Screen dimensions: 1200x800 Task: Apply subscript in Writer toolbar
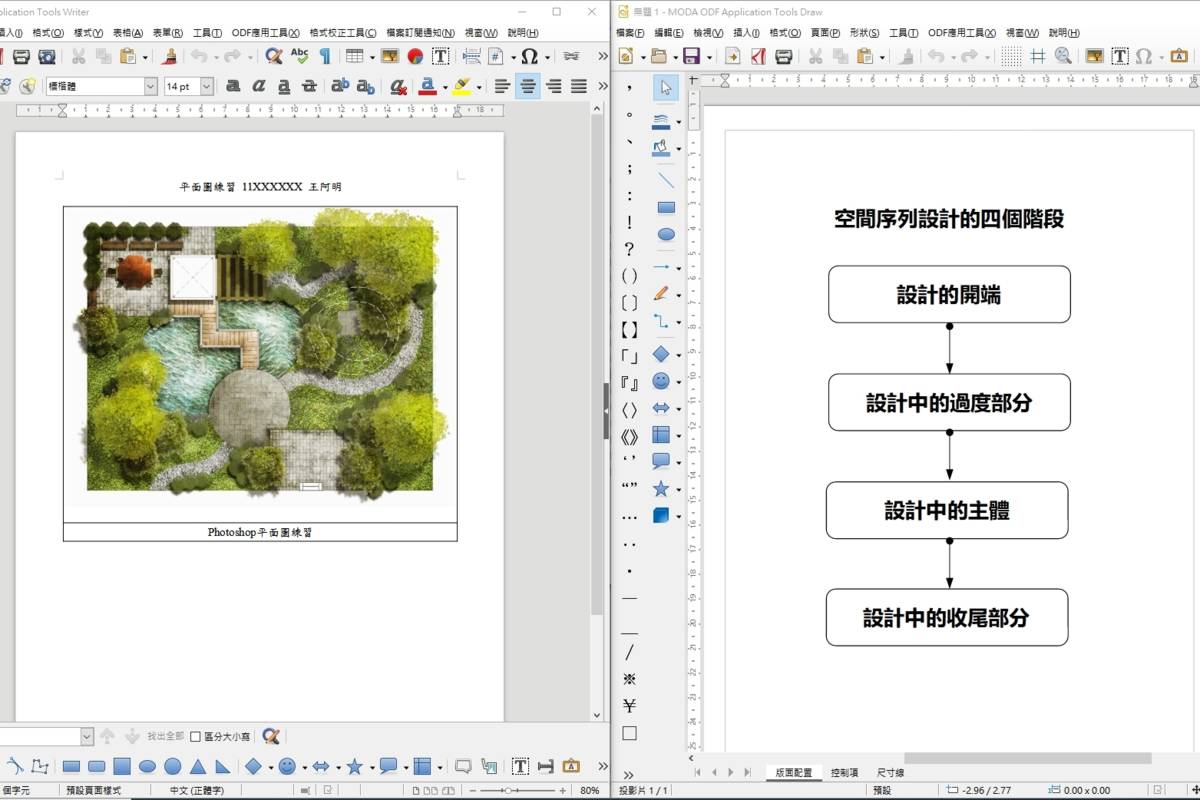coord(366,87)
